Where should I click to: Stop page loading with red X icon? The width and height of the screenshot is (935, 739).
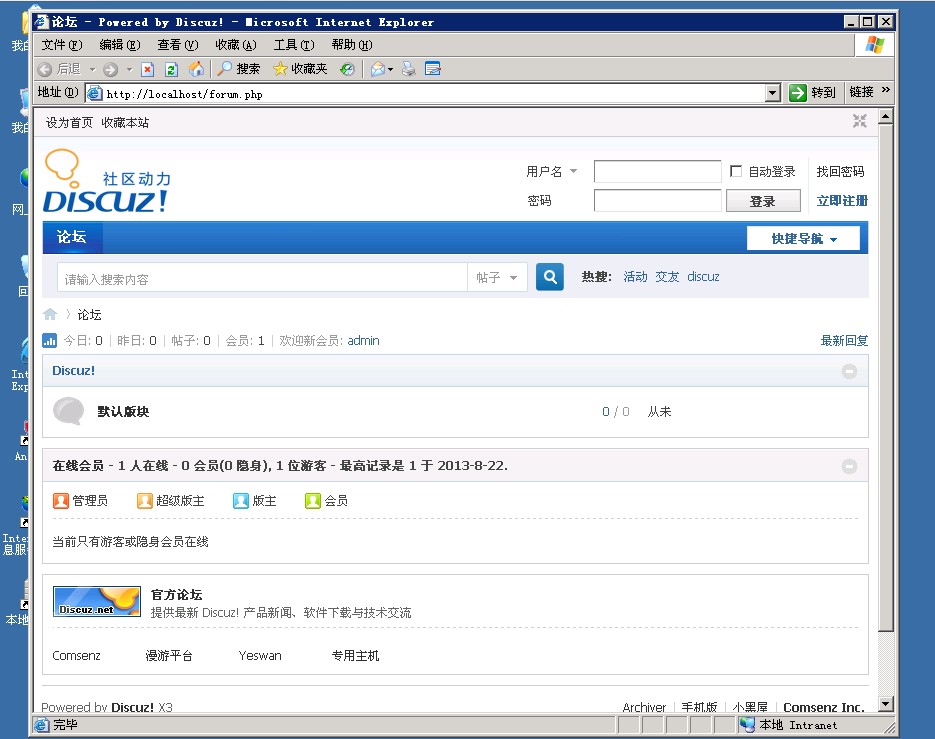147,69
